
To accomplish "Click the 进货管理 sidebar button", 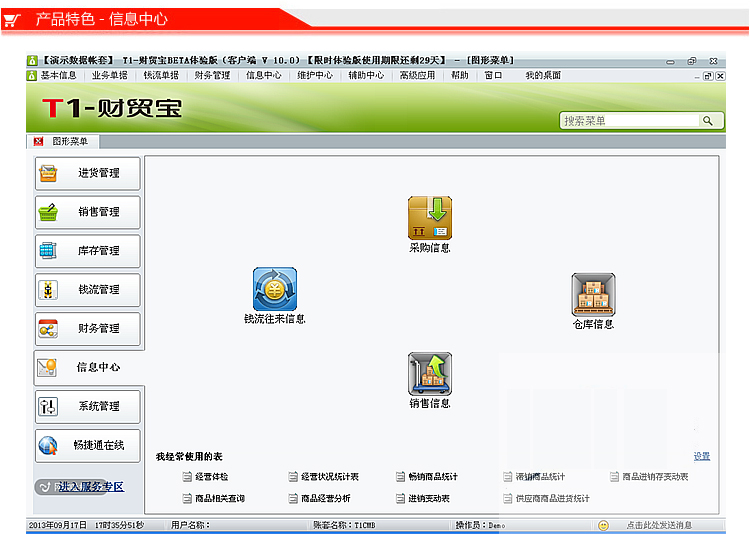I will (x=88, y=173).
